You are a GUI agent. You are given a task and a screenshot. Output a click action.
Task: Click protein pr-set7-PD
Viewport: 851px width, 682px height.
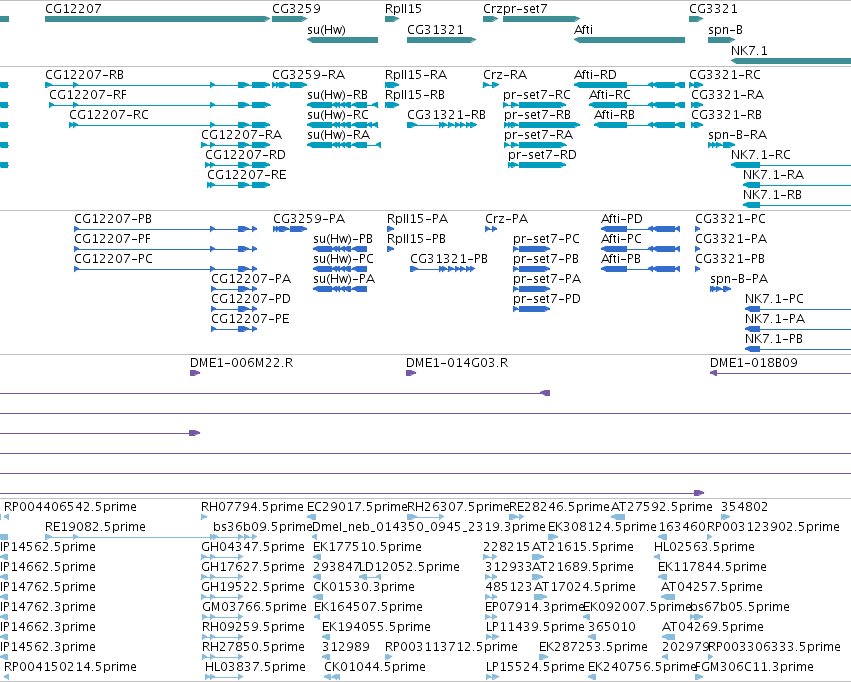547,299
